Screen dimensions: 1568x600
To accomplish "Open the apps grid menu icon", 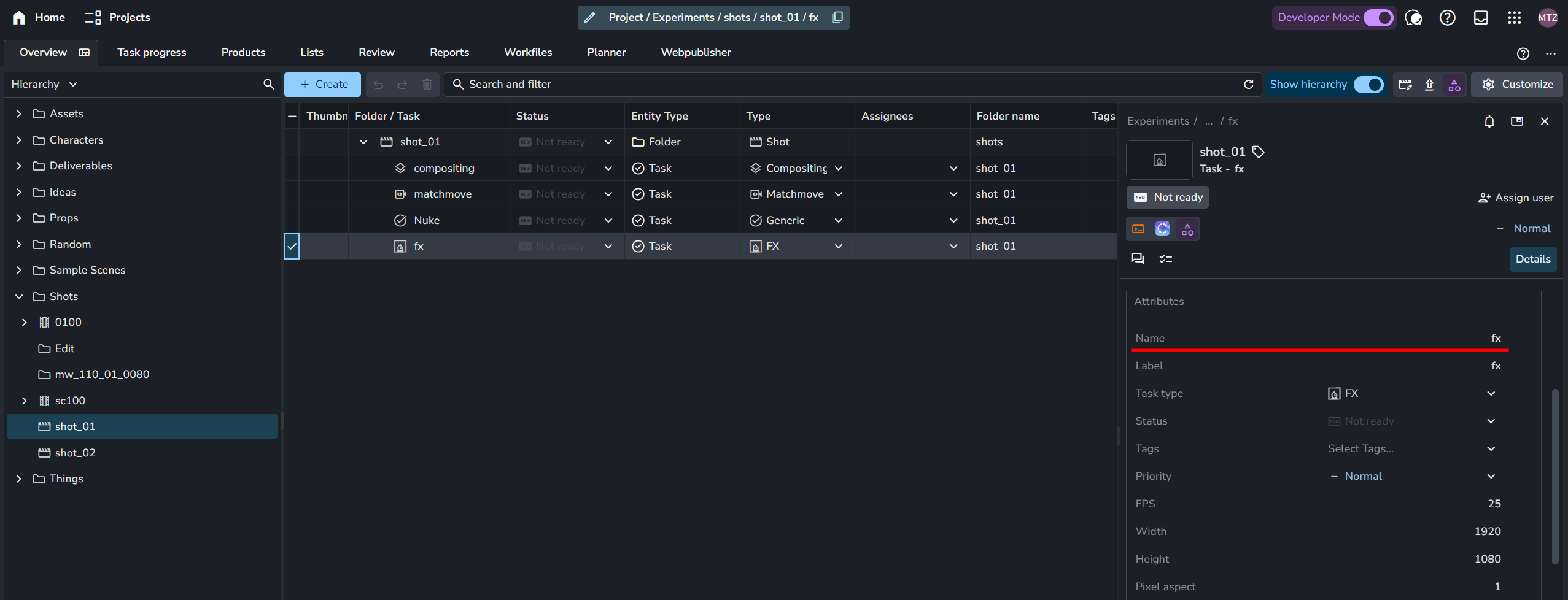I will click(x=1514, y=18).
